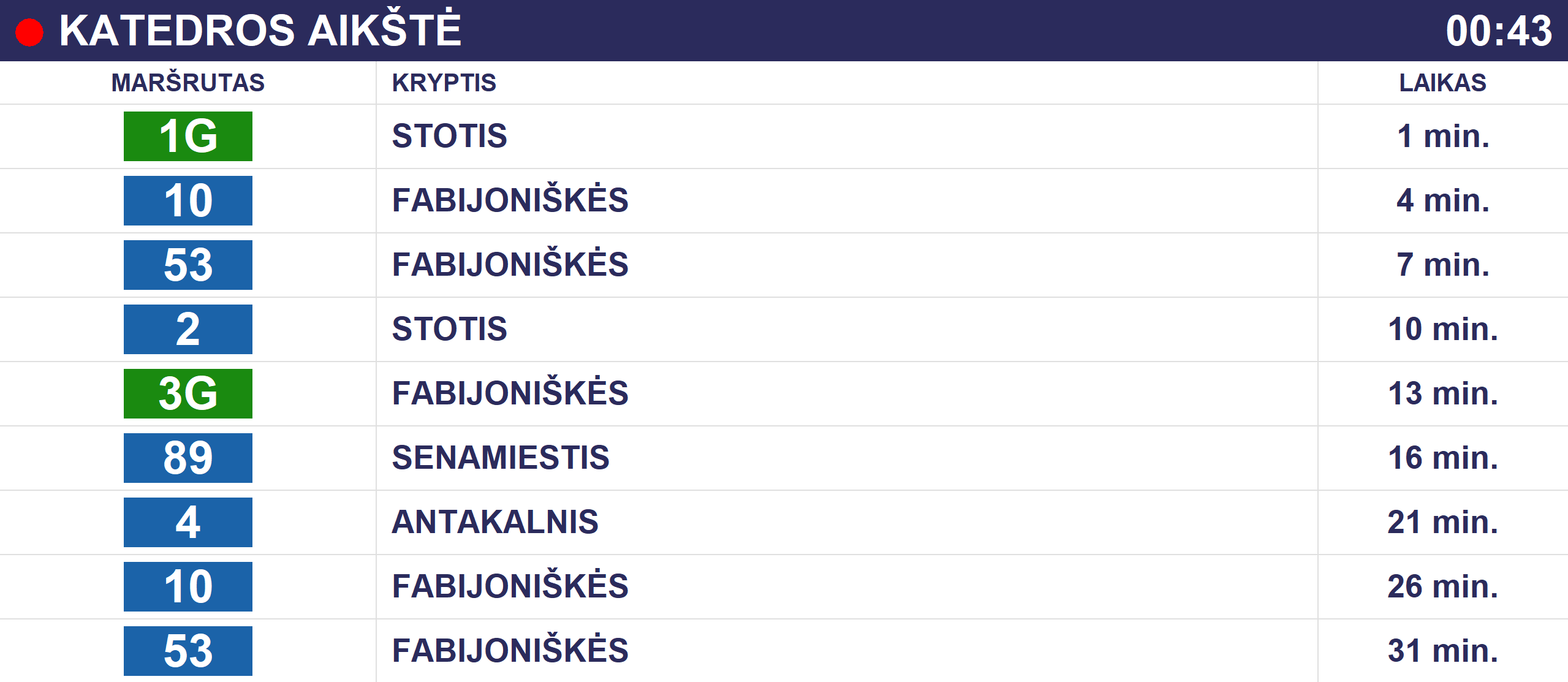The image size is (1568, 682).
Task: Select the SENAMIESTIS destination
Action: tap(501, 458)
